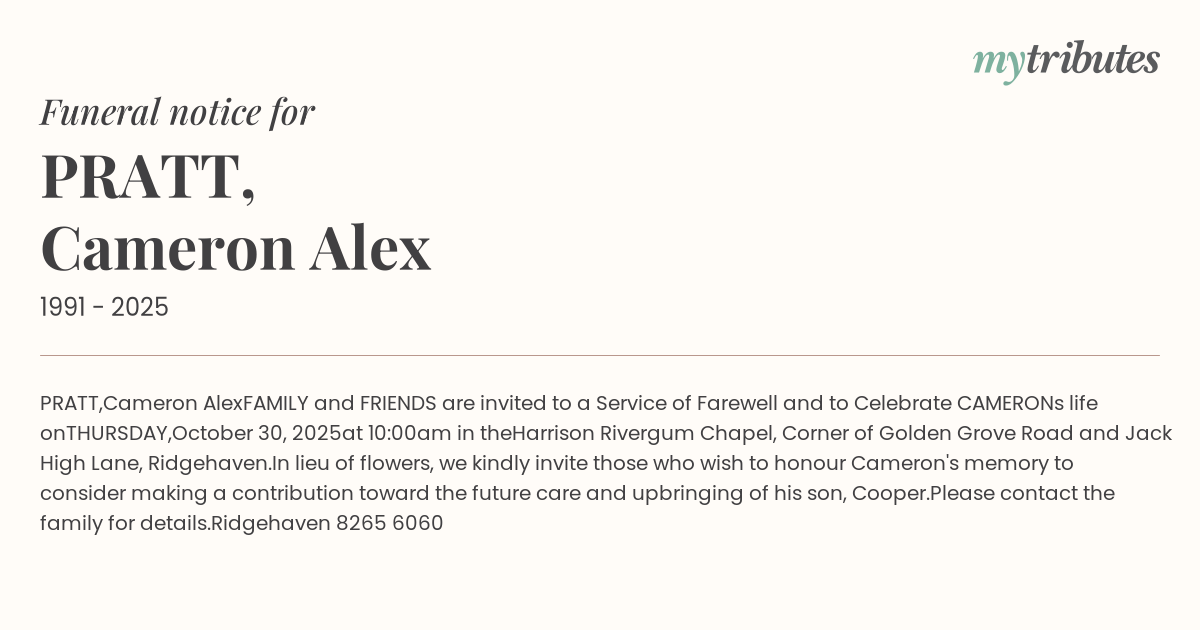
Task: Click "Please contact the" sentence start
Action: pos(1022,493)
